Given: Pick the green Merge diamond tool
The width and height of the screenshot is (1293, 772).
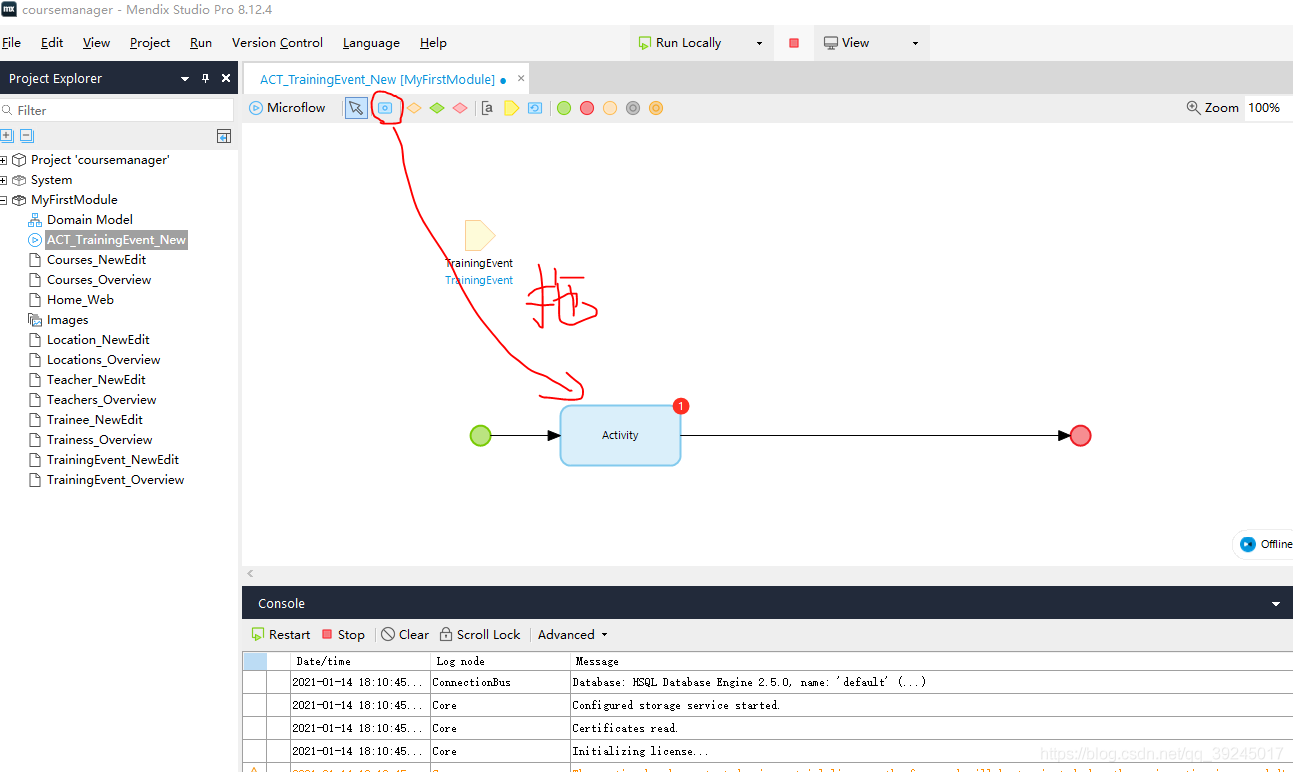Looking at the screenshot, I should [x=437, y=108].
